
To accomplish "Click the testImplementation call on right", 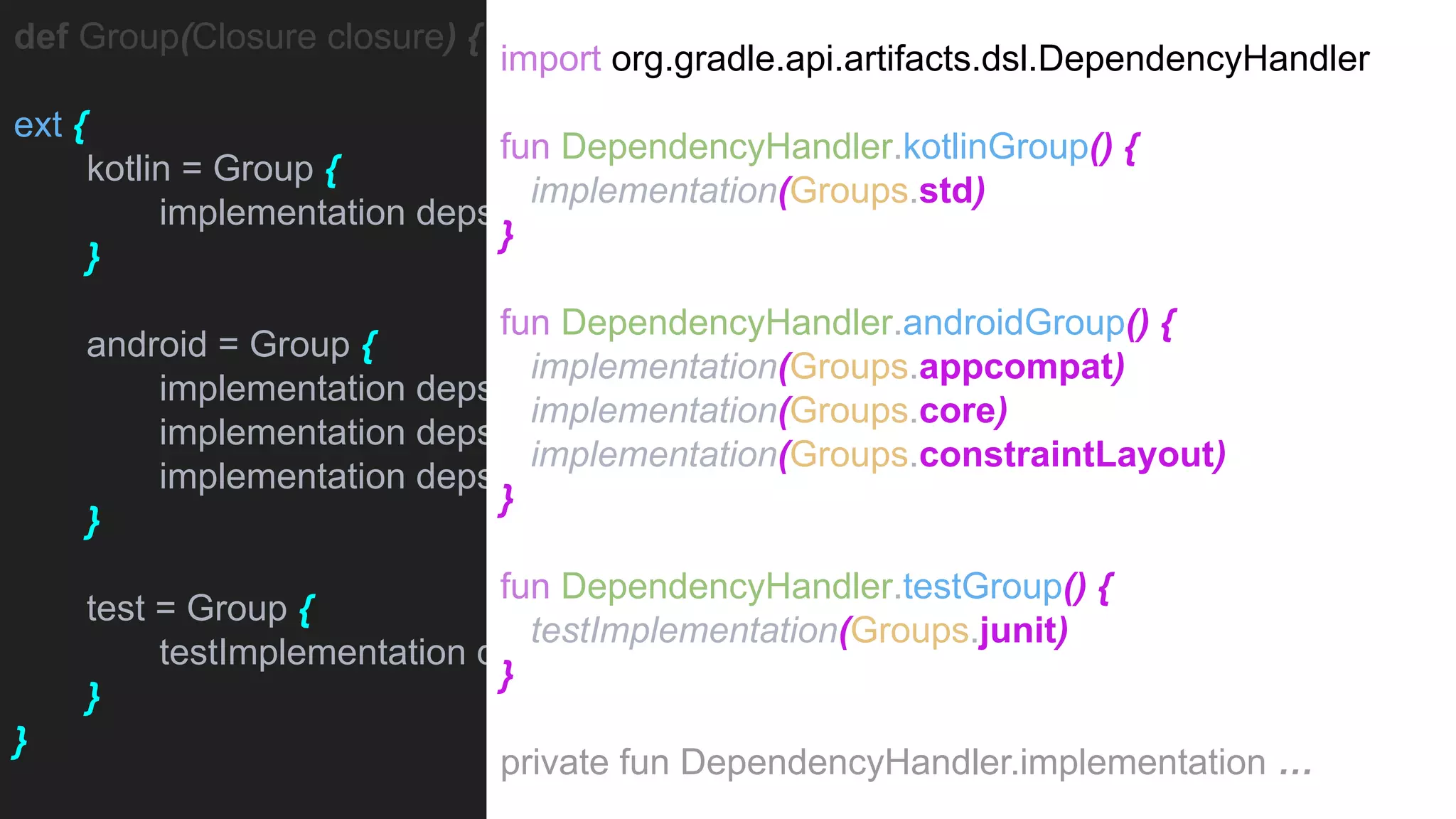I will click(684, 631).
